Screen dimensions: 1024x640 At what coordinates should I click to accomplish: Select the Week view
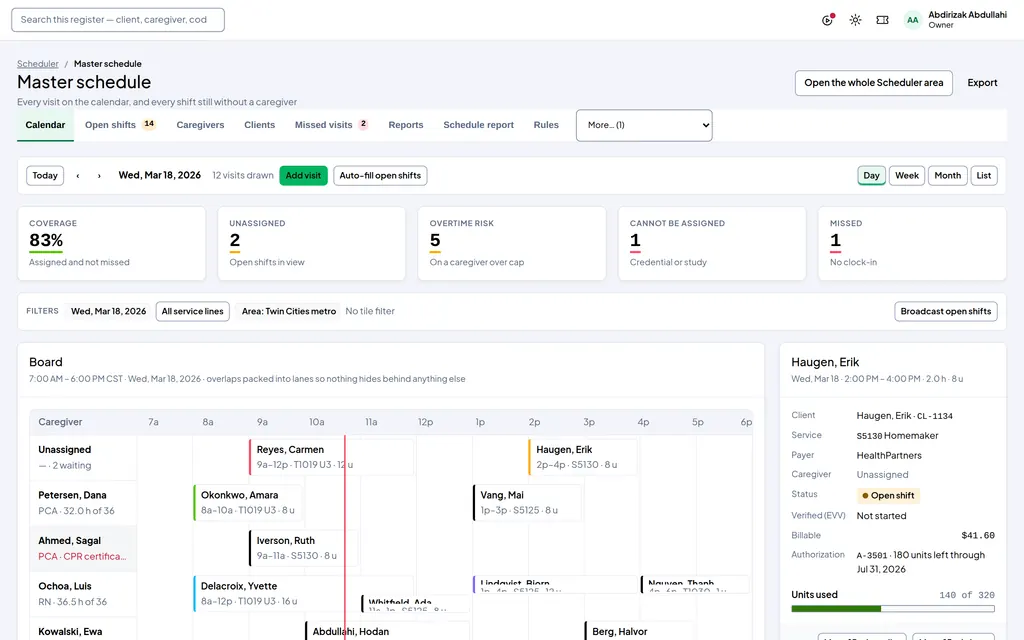(x=906, y=176)
